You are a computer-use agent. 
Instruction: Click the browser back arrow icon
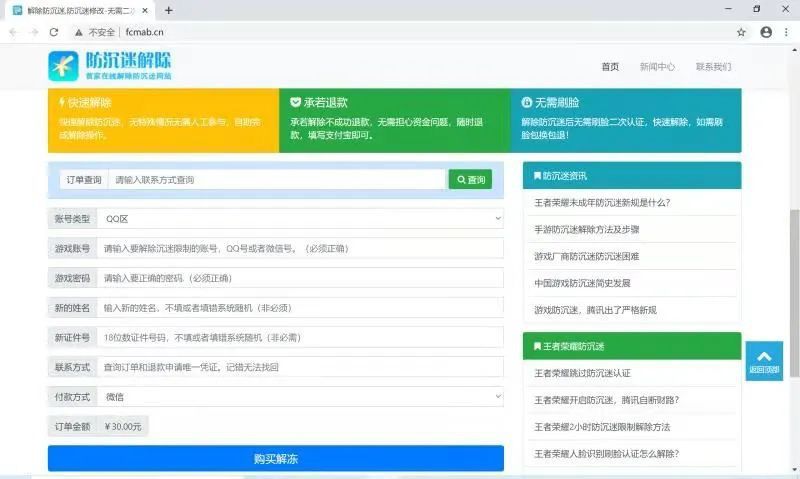click(x=12, y=32)
